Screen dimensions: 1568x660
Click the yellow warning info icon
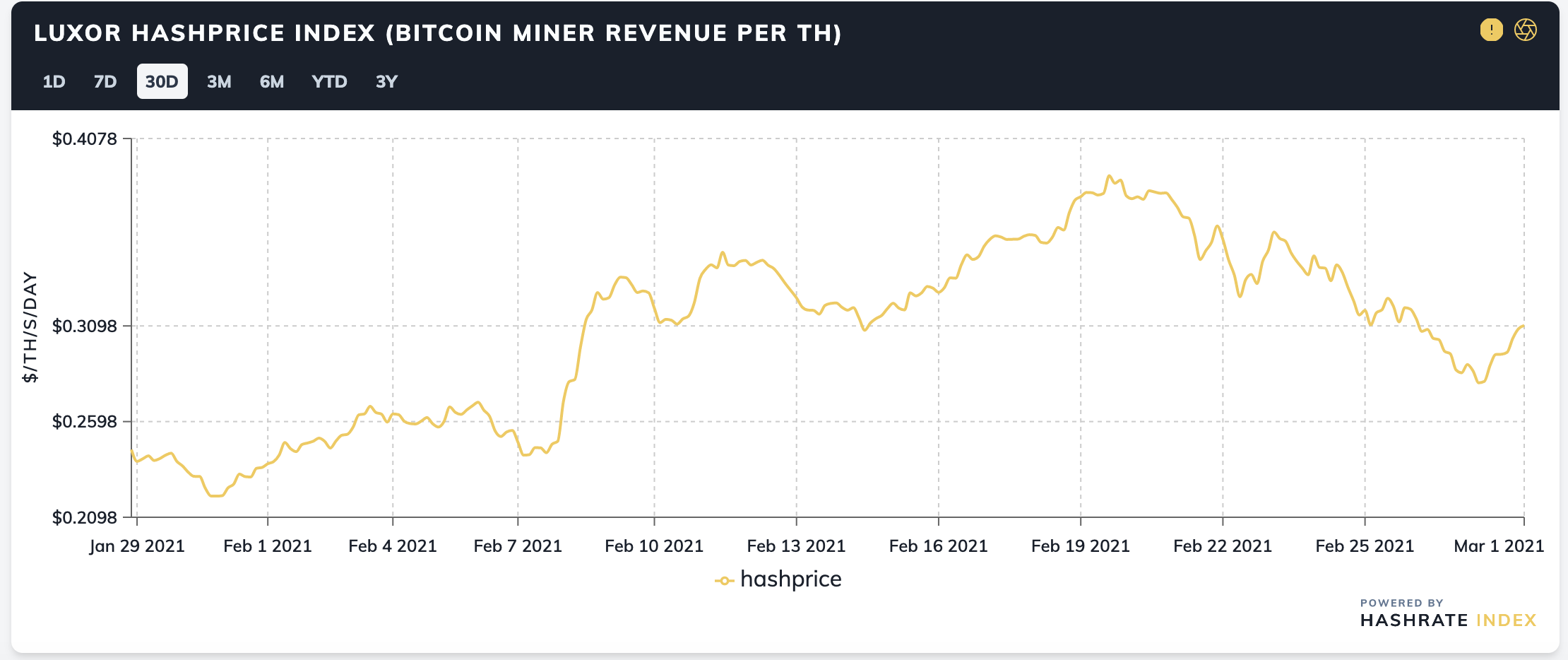click(x=1491, y=30)
